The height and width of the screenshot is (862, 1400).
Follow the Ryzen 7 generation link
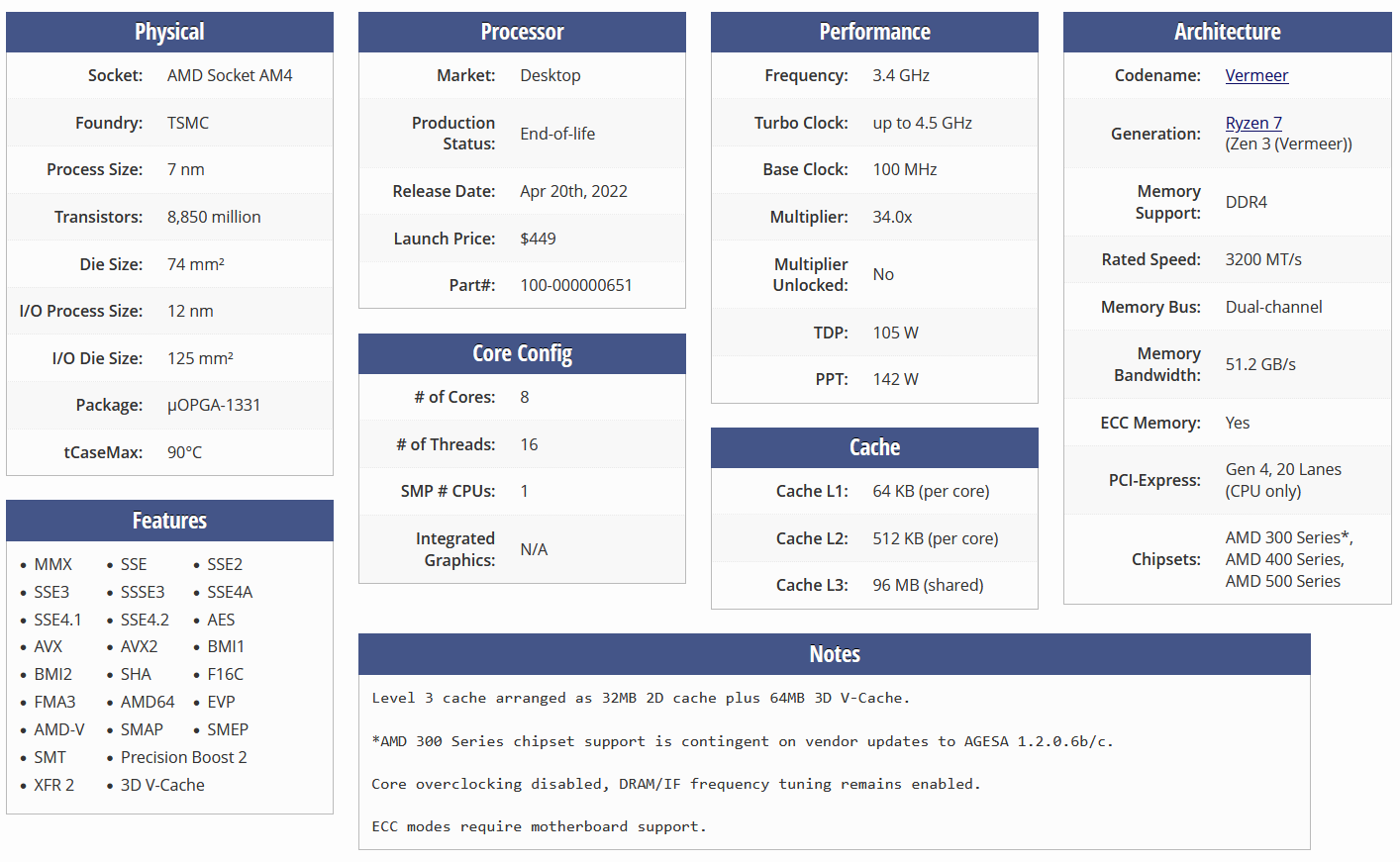[x=1253, y=123]
